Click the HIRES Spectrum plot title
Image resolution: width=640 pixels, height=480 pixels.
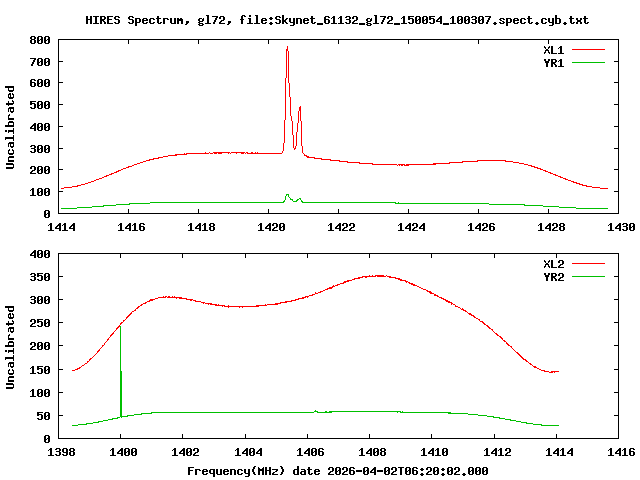click(x=337, y=20)
